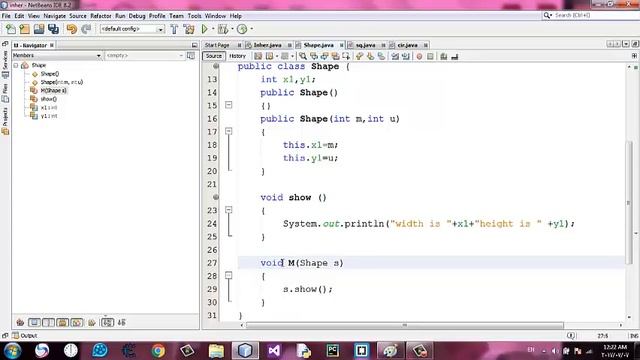Open Chrome from the taskbar
The image size is (640, 360).
[158, 351]
